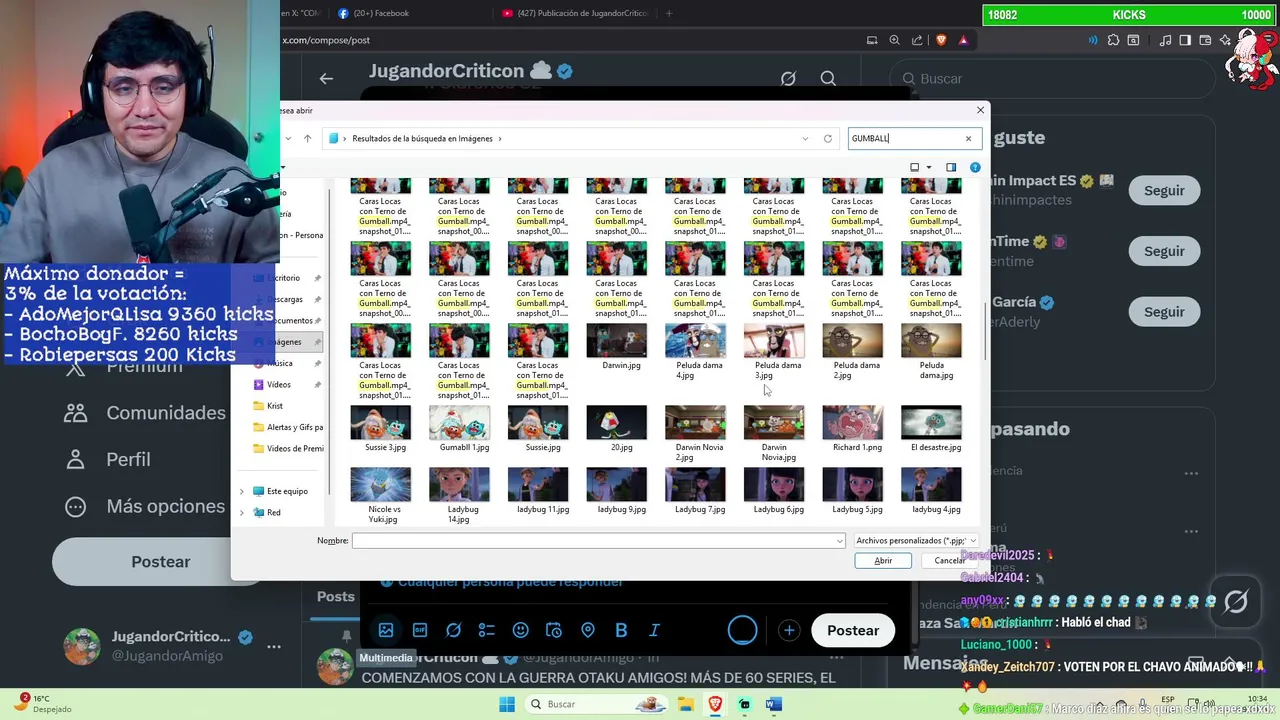Select Sussie 3.jpg file
1280x720 pixels.
[381, 430]
